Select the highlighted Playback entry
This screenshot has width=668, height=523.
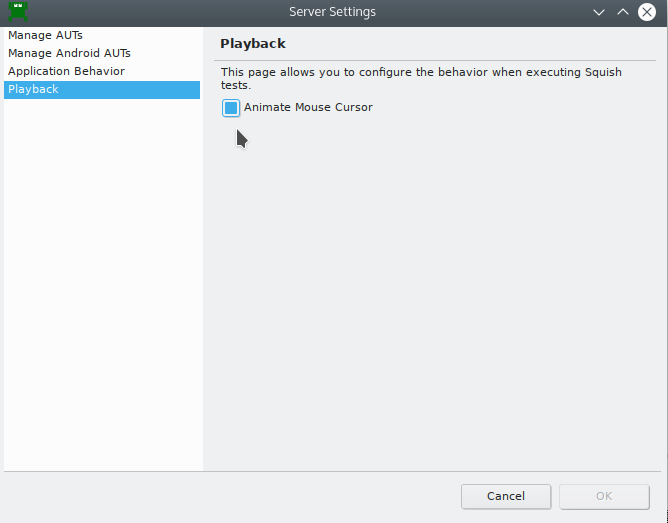pos(102,89)
